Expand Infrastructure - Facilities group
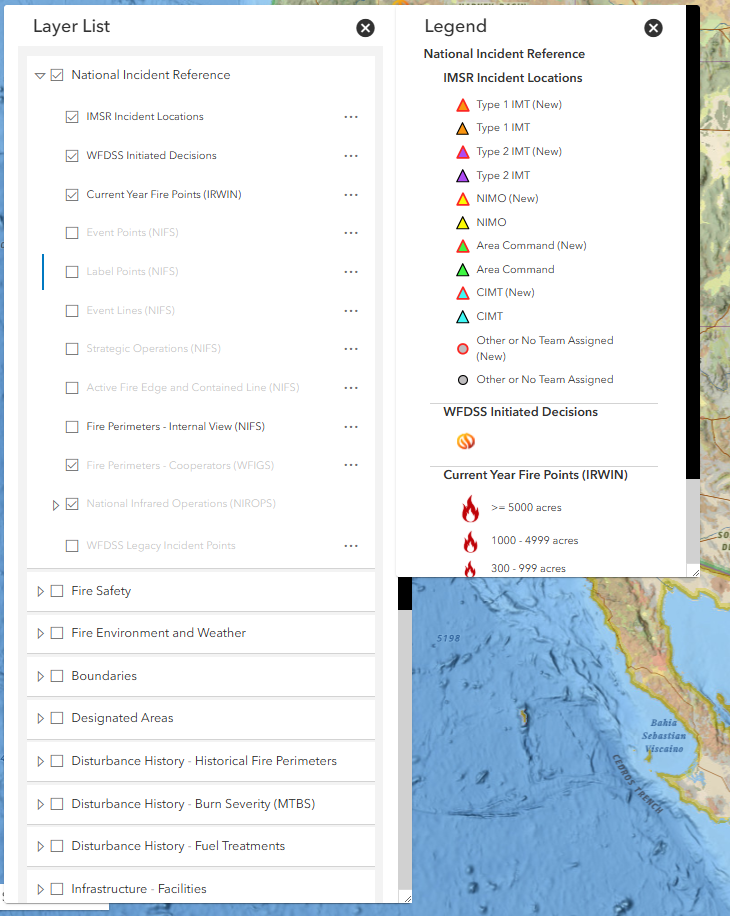 tap(40, 889)
